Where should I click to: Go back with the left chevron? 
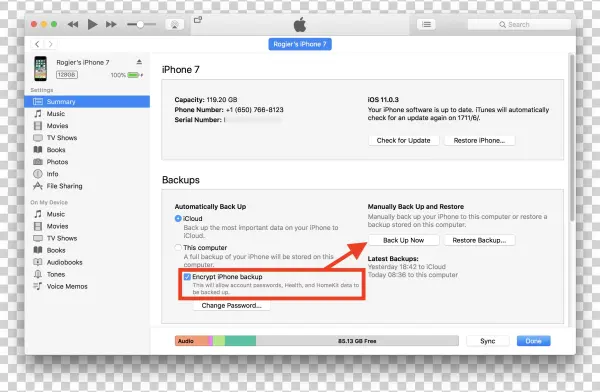point(37,44)
